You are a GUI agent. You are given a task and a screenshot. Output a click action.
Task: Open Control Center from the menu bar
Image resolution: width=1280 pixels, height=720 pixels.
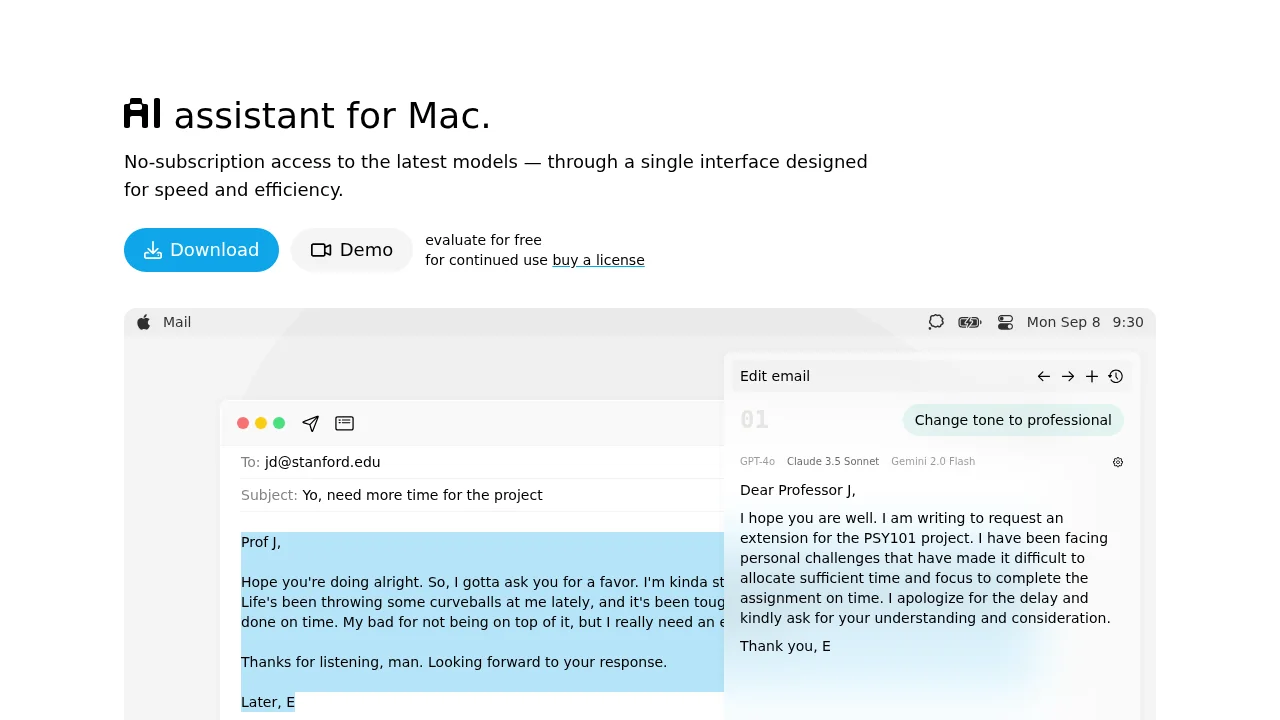[x=1005, y=322]
